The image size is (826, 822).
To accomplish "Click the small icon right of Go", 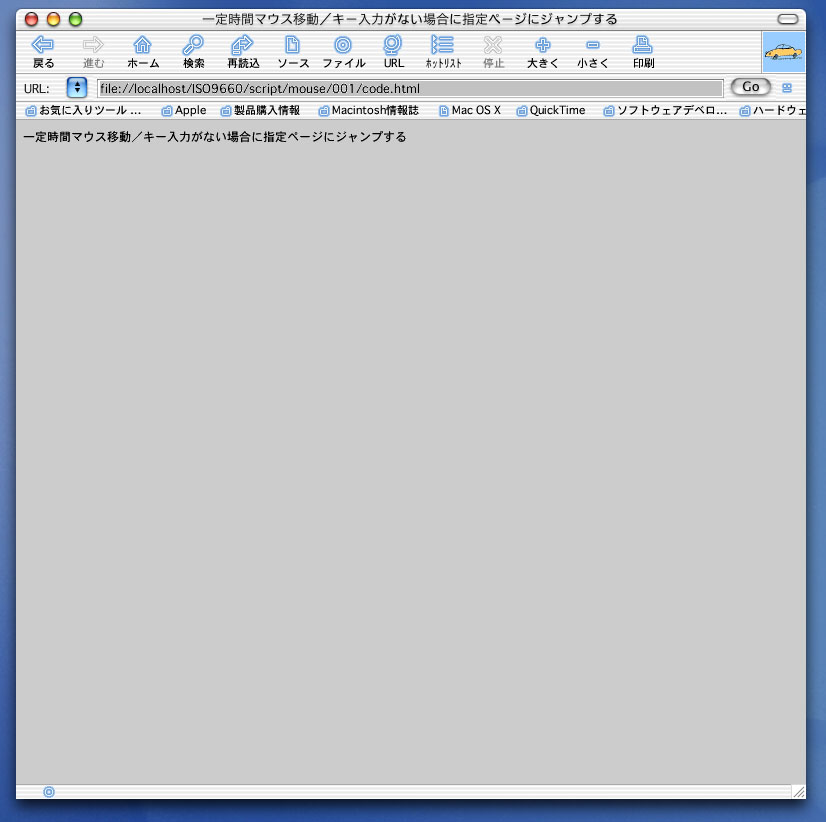I will click(x=787, y=88).
